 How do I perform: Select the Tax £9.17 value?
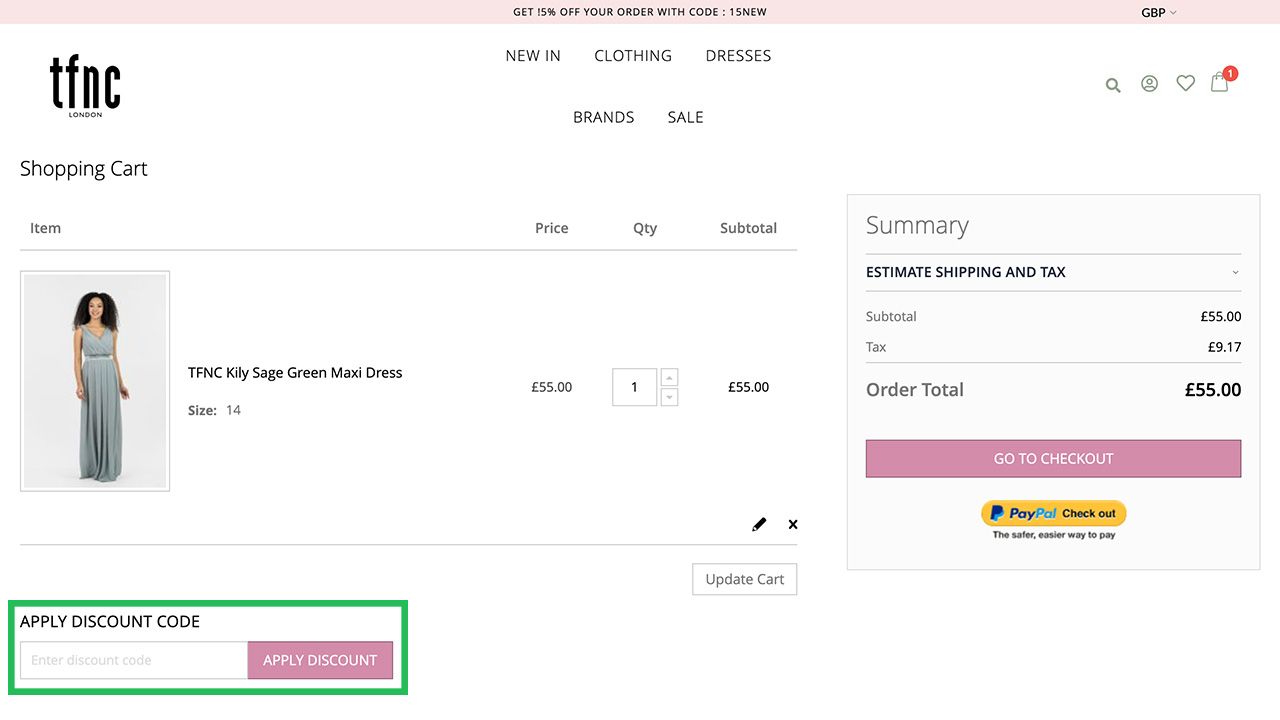(1225, 347)
